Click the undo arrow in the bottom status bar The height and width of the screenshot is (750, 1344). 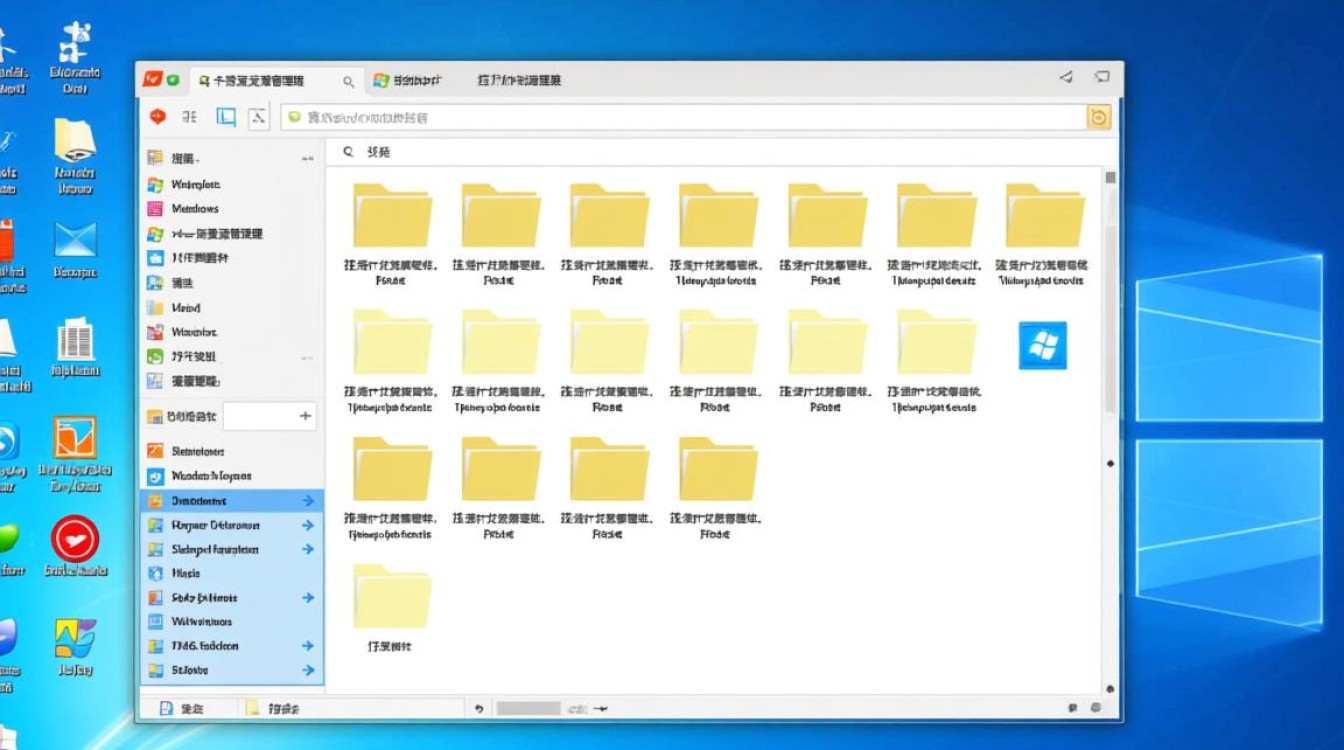(x=479, y=708)
